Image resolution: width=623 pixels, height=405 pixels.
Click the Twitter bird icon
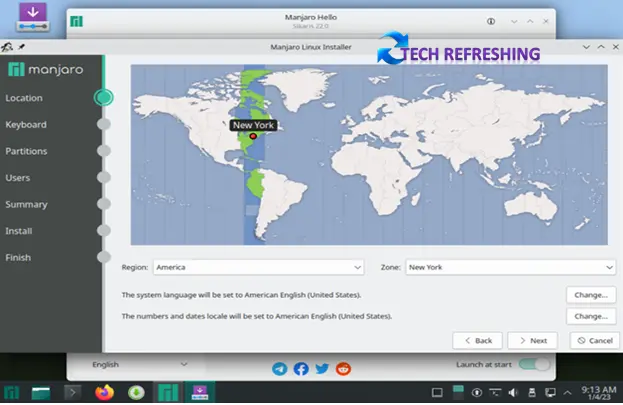(322, 369)
